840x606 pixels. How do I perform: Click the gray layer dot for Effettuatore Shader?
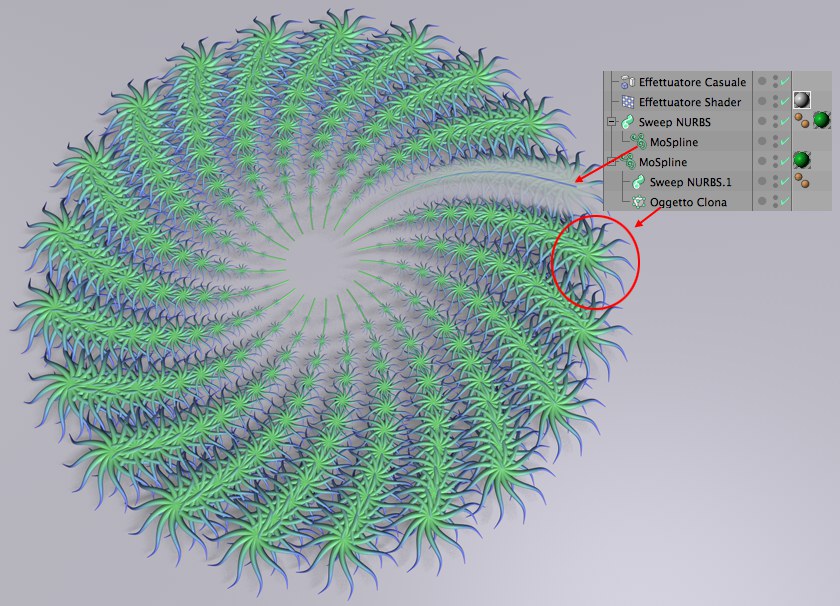(x=762, y=101)
